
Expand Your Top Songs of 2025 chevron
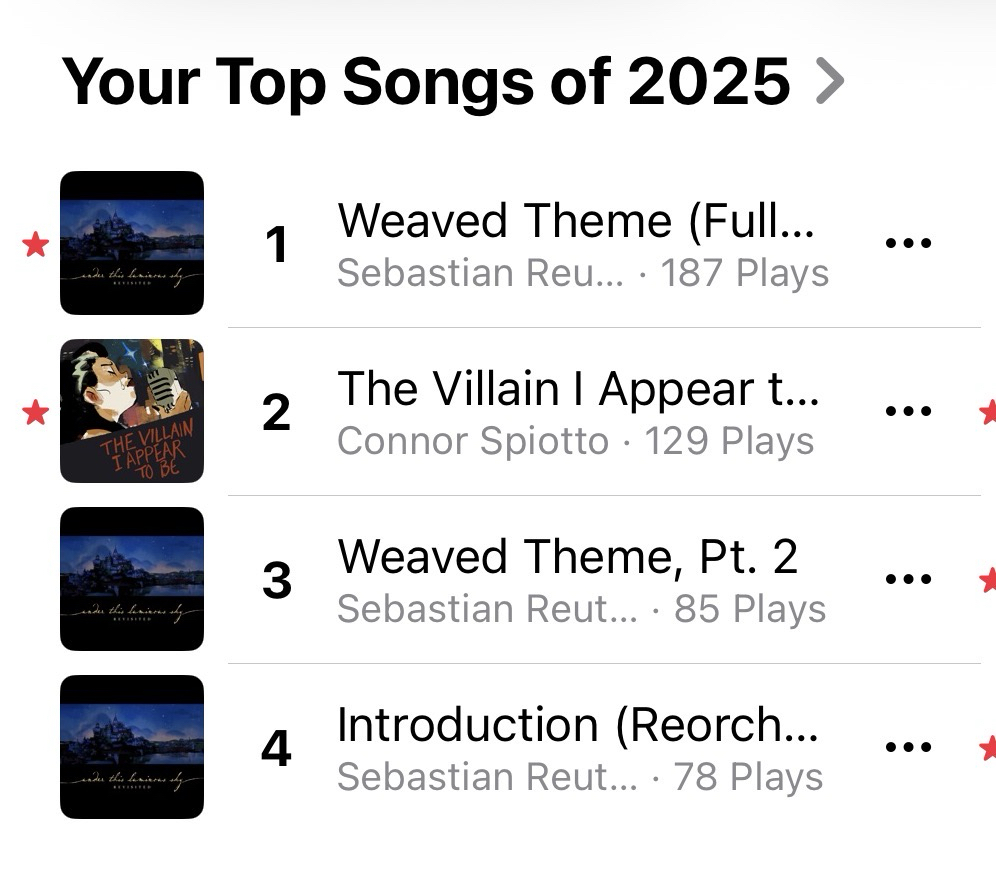click(830, 81)
